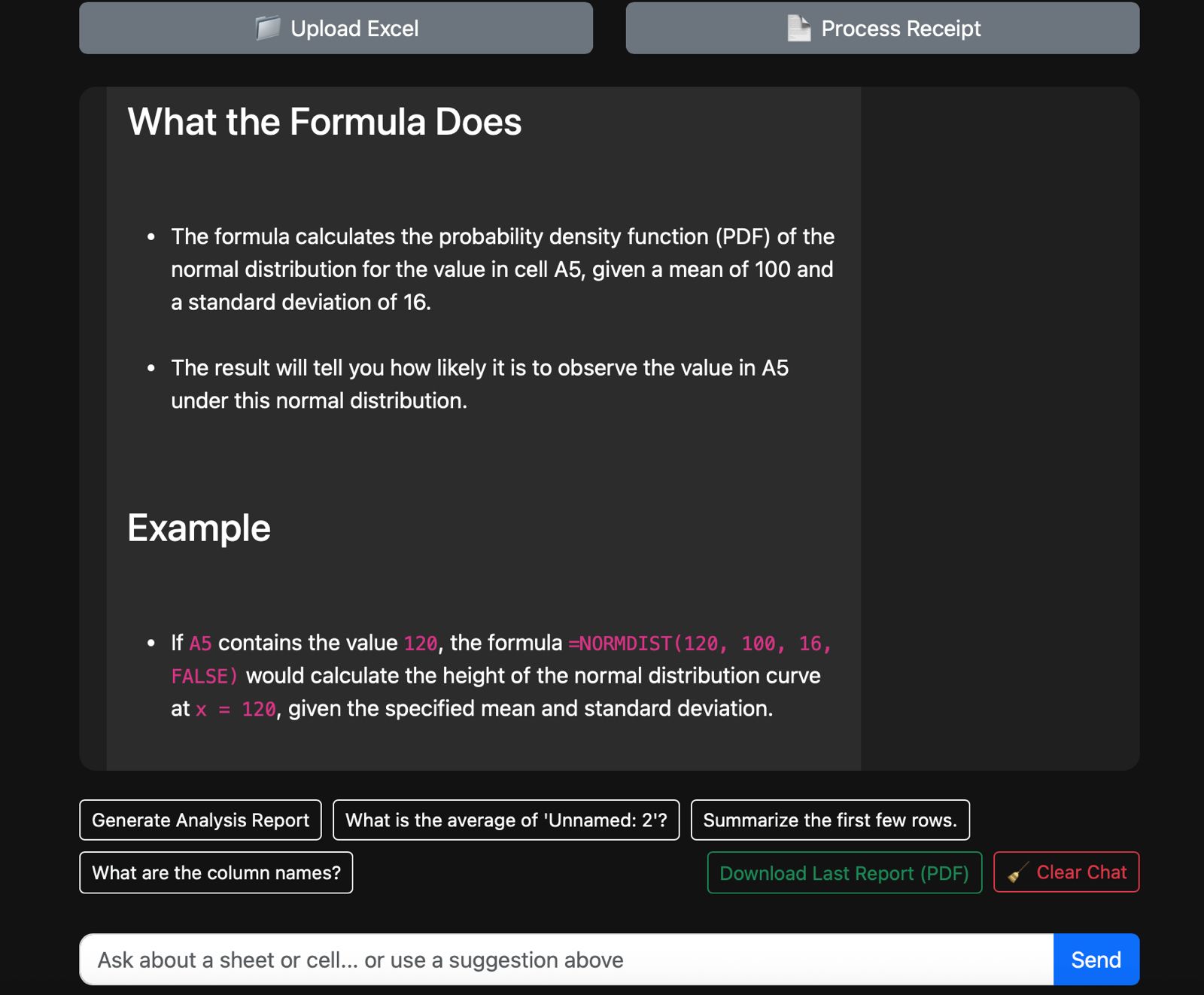Image resolution: width=1204 pixels, height=995 pixels.
Task: Click the 'FALSE)' code text
Action: [205, 676]
